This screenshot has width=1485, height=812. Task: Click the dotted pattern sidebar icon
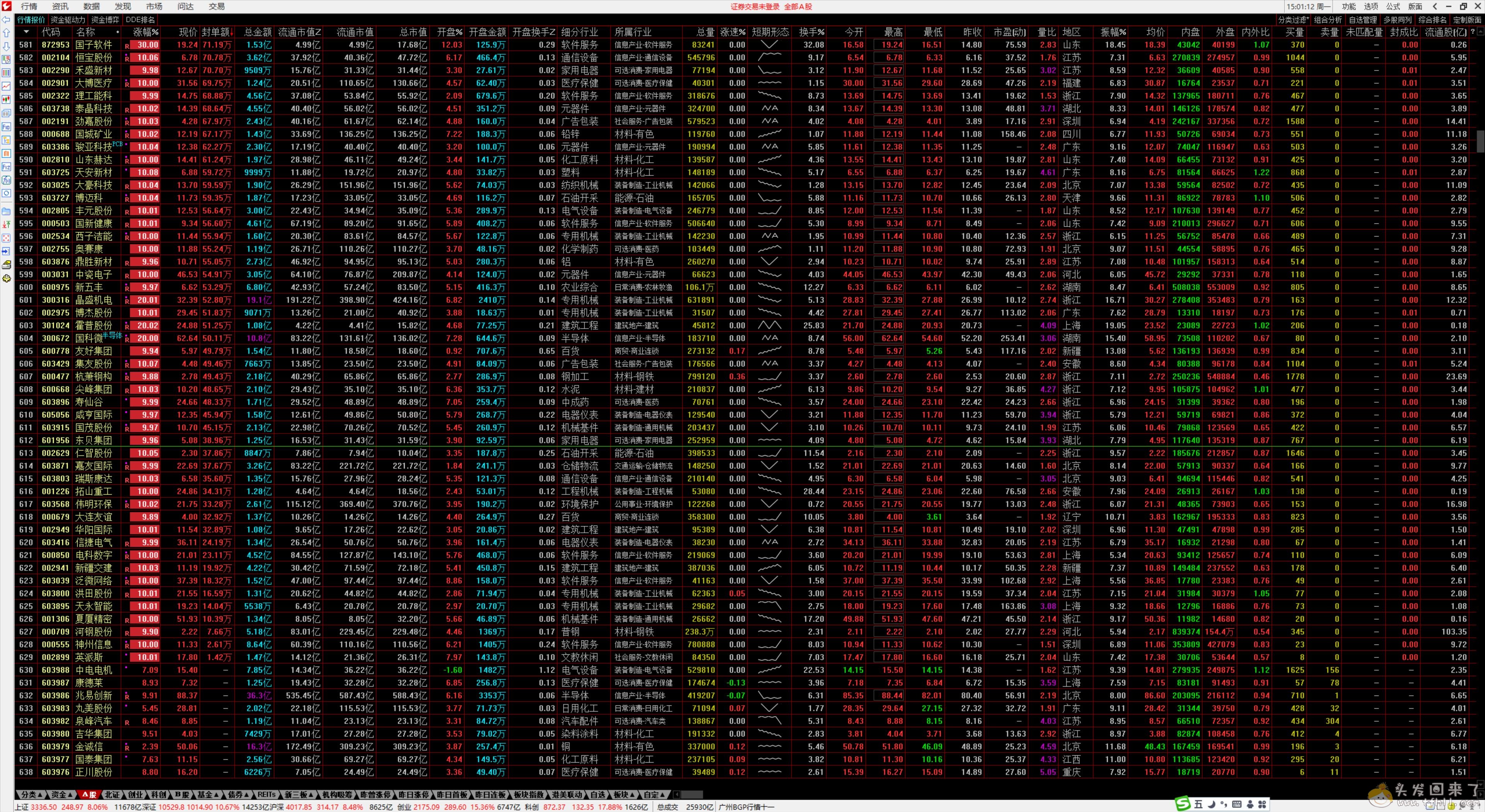click(6, 237)
